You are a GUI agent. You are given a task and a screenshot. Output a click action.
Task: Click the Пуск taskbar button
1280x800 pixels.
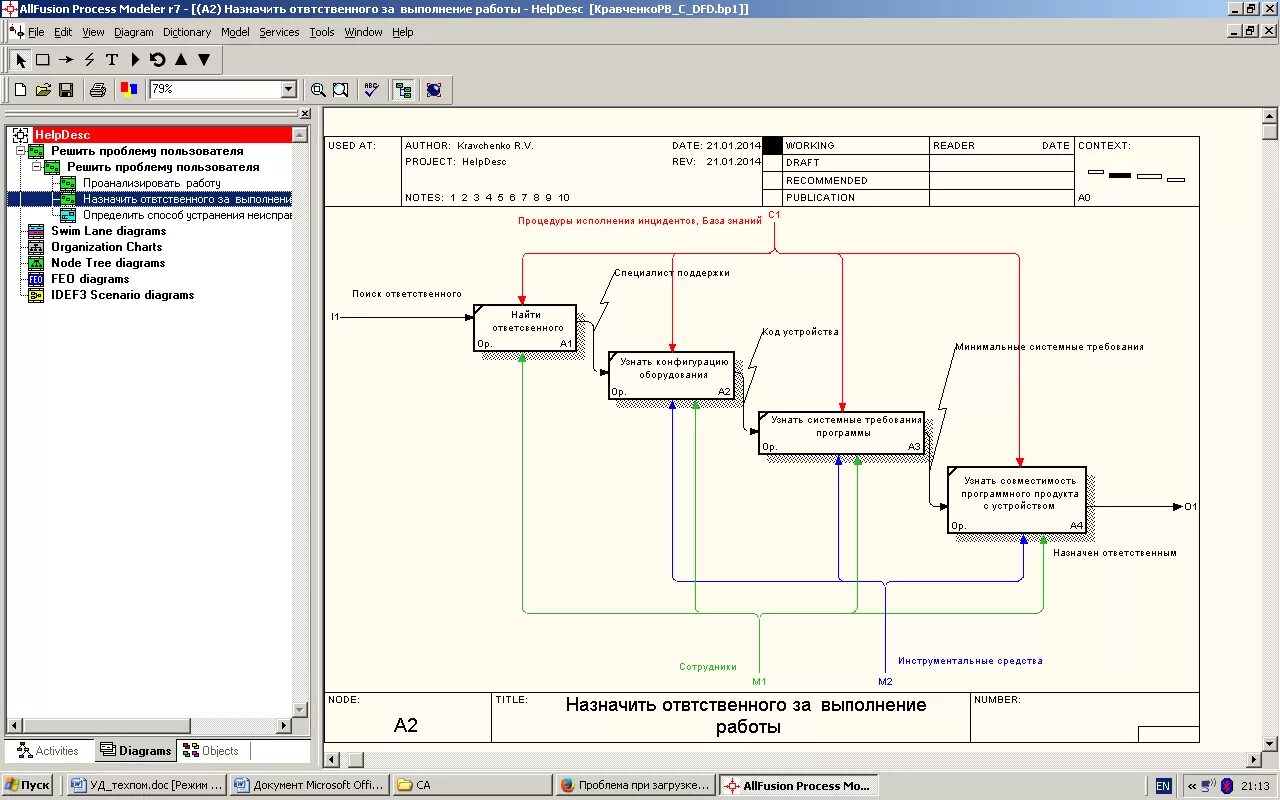tap(28, 784)
